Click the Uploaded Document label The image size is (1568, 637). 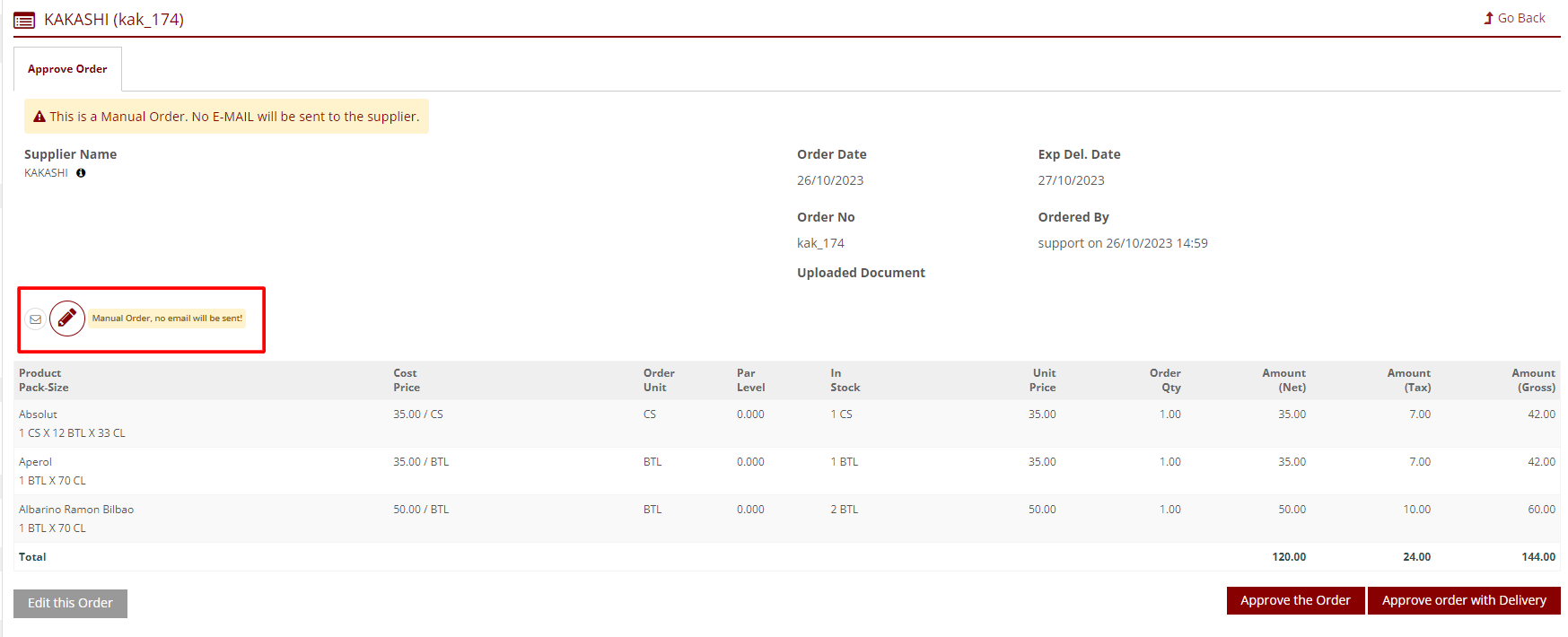click(861, 273)
